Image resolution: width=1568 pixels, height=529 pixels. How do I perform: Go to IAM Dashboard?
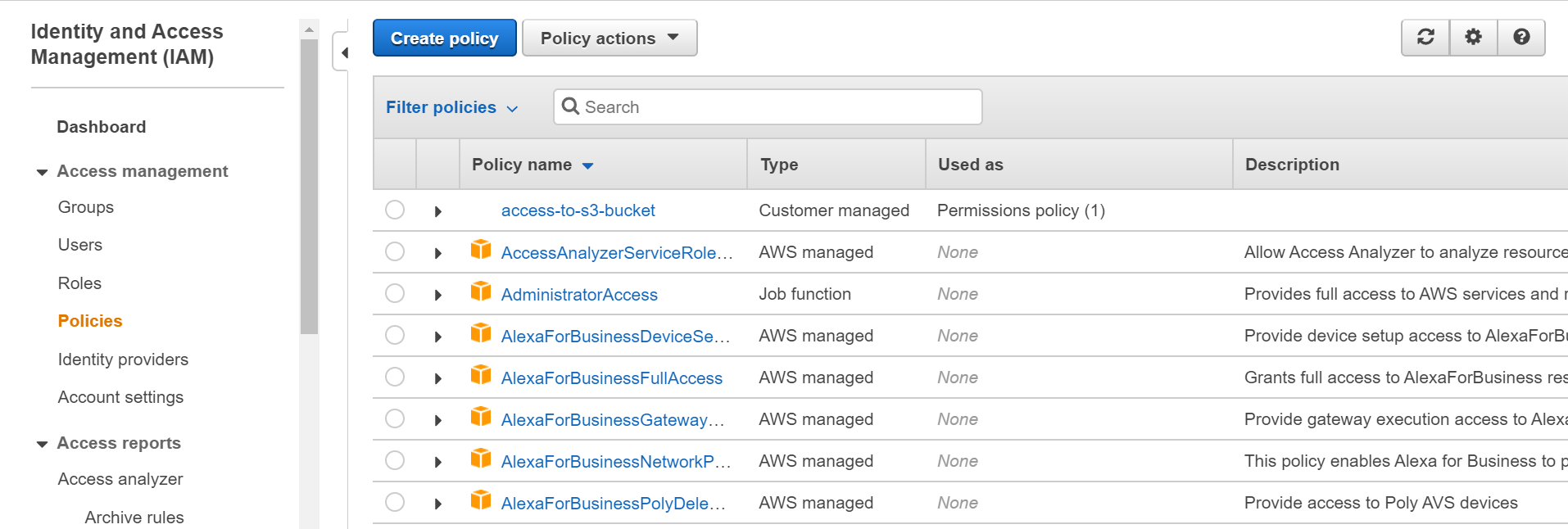click(102, 127)
